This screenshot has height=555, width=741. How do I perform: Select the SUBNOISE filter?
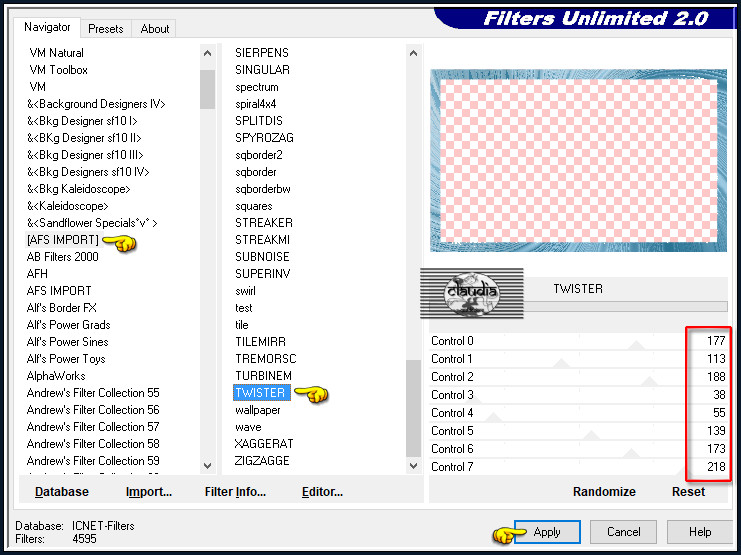pos(262,257)
